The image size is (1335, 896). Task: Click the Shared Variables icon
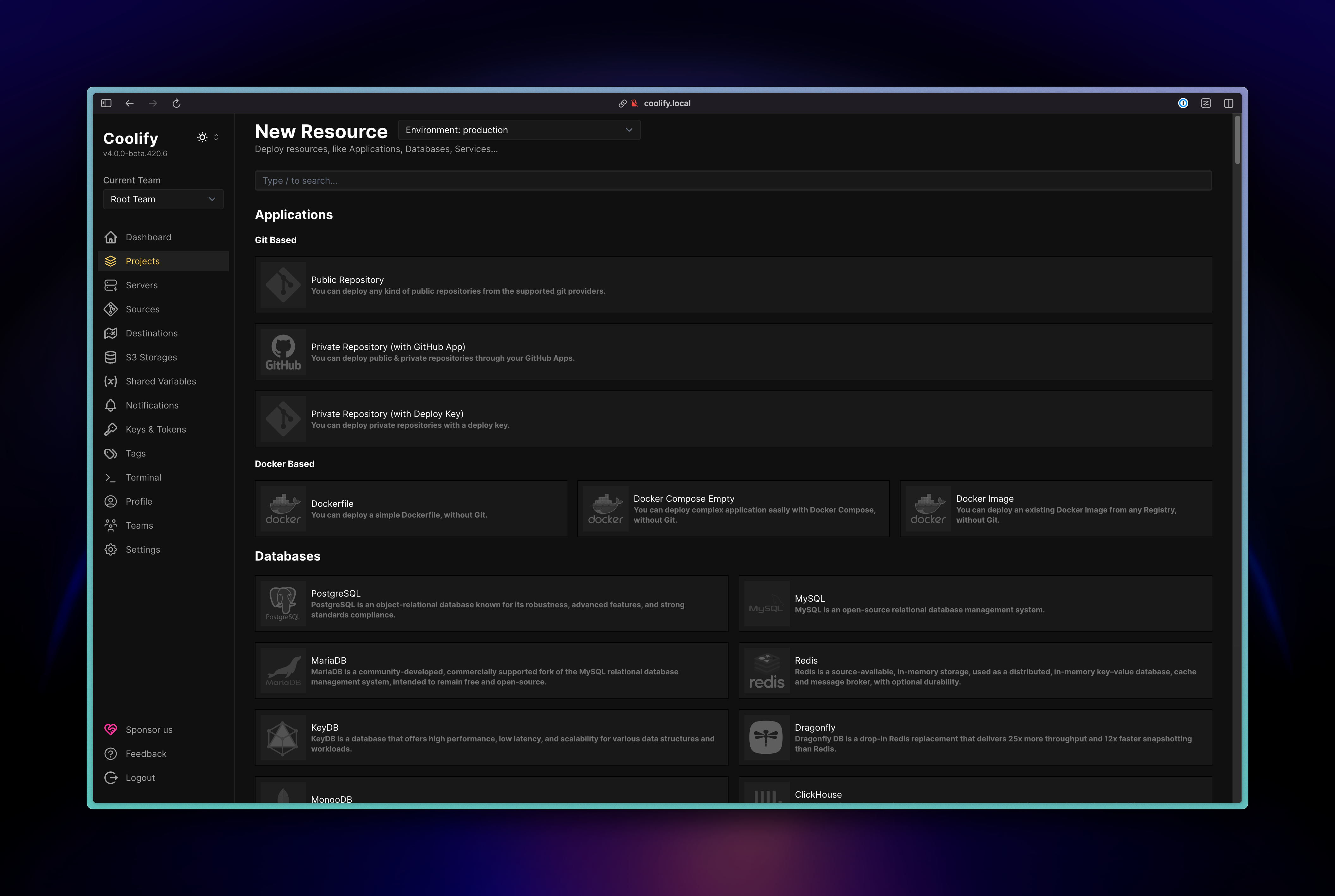coord(111,381)
